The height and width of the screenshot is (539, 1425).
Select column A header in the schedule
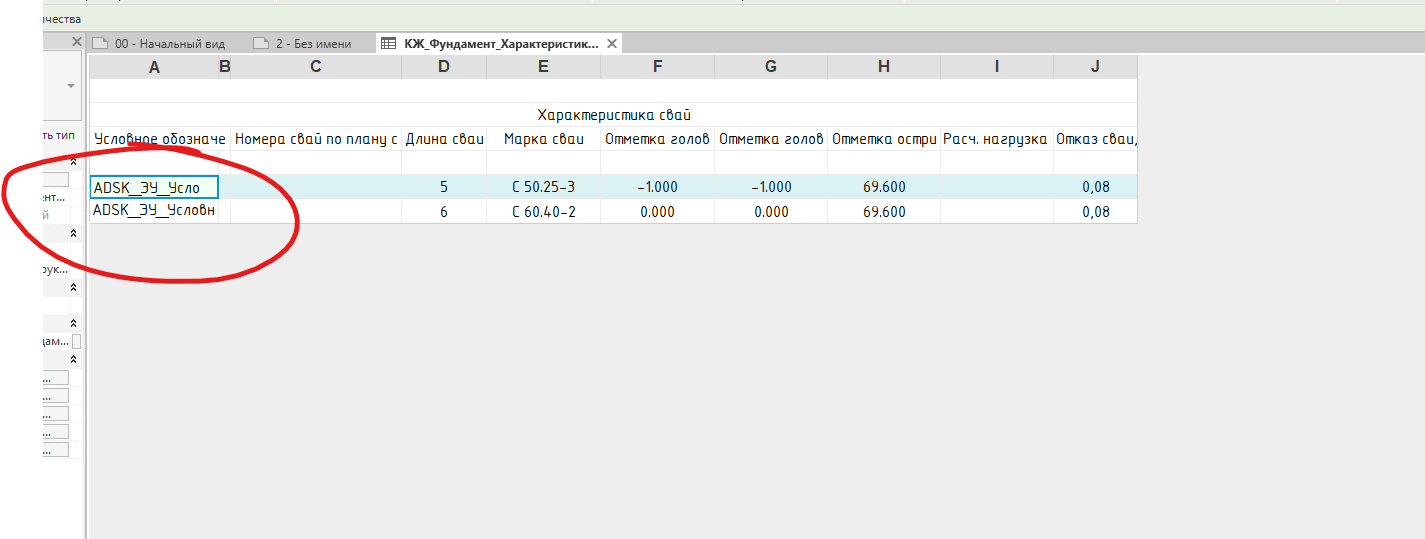(154, 67)
